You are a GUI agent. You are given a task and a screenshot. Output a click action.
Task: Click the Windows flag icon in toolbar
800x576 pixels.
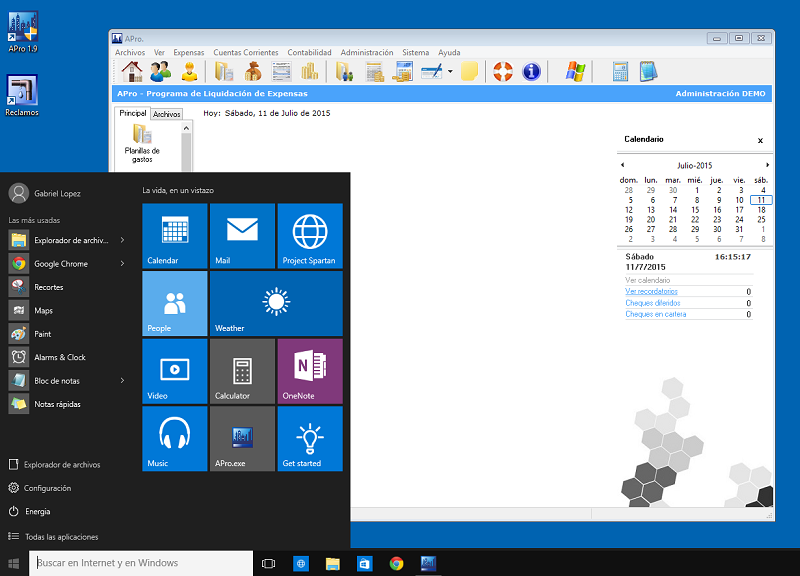[x=574, y=71]
